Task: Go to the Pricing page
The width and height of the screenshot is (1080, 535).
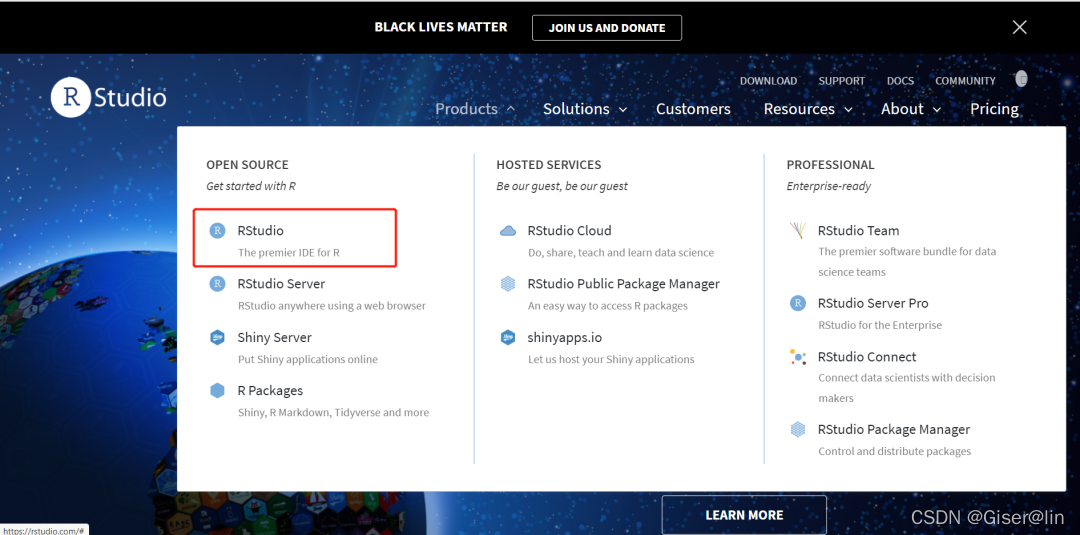Action: [994, 109]
